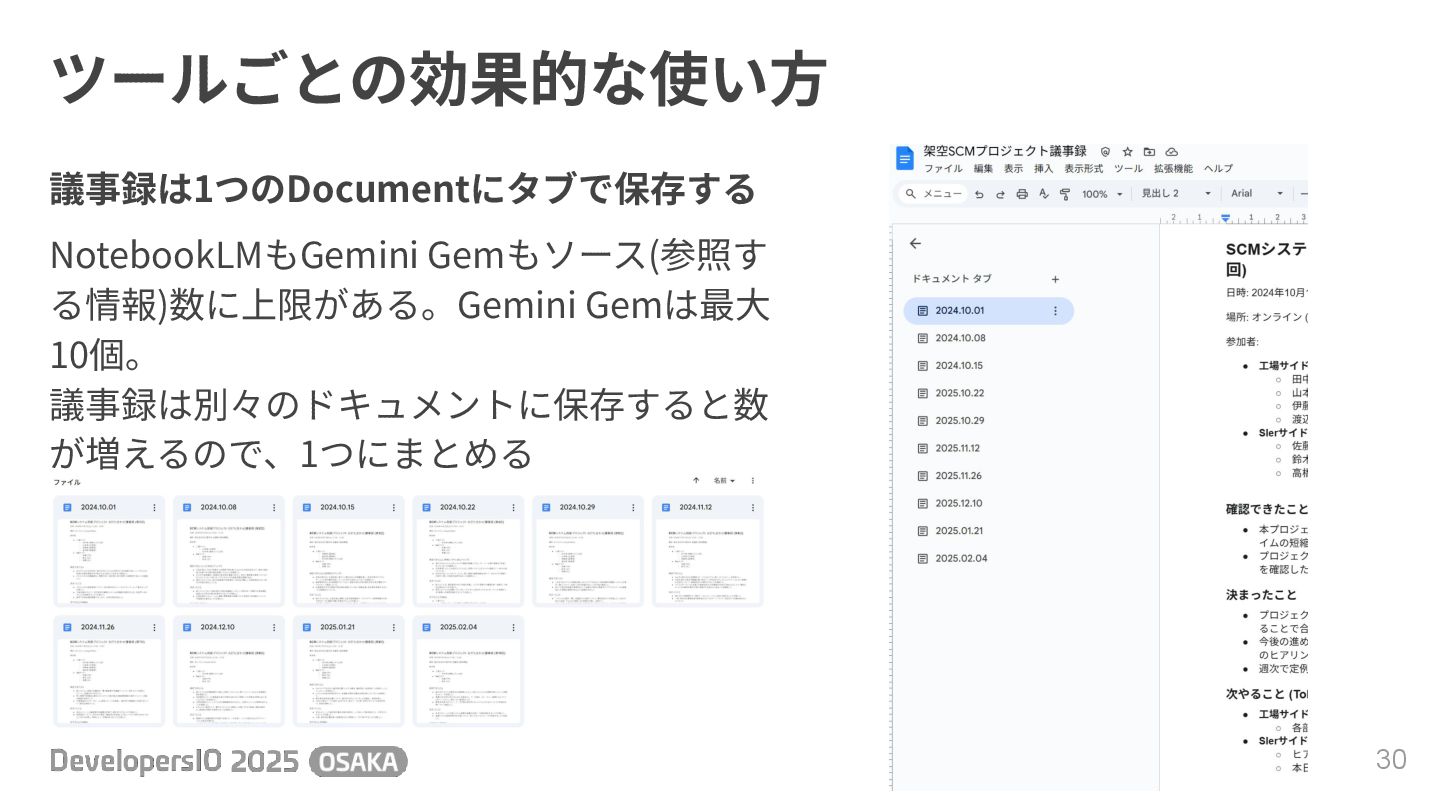Open more actions on the 2024.10.01 file card
Image resolution: width=1440 pixels, height=810 pixels.
(x=154, y=507)
